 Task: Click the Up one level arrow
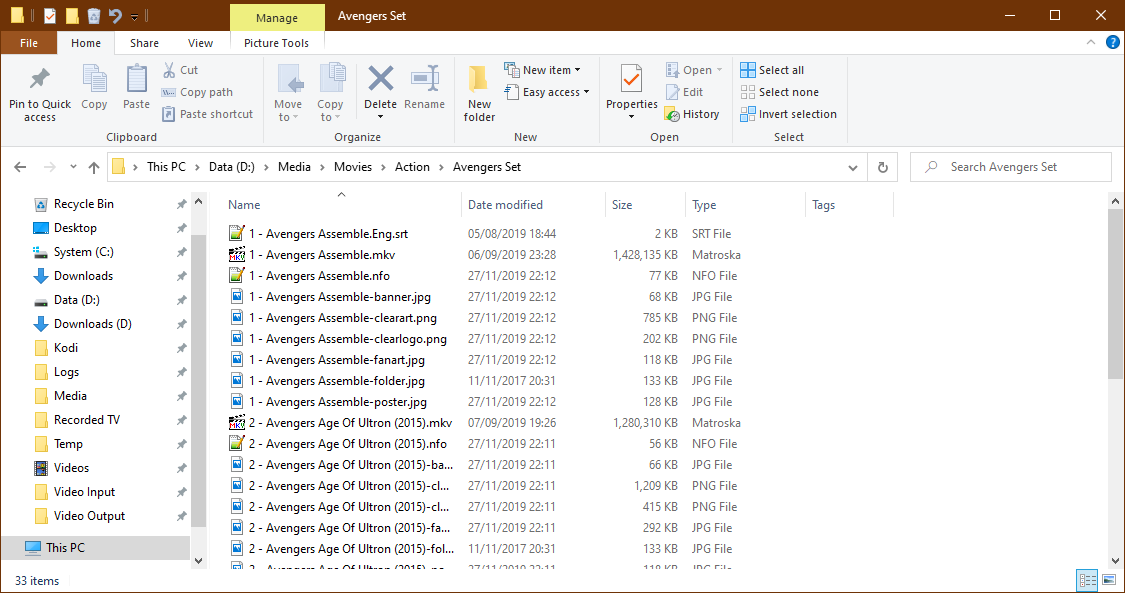coord(93,167)
